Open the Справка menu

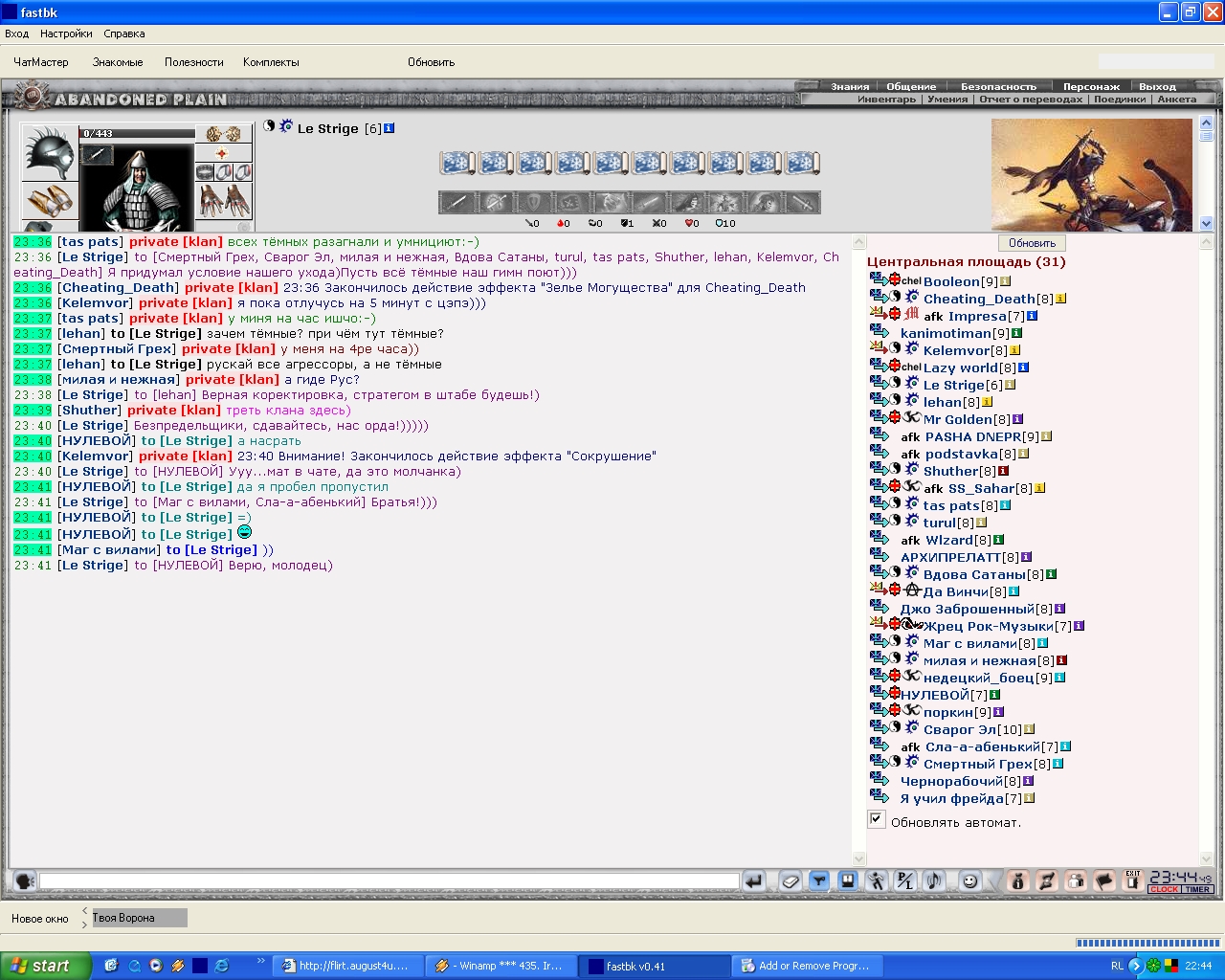[124, 33]
